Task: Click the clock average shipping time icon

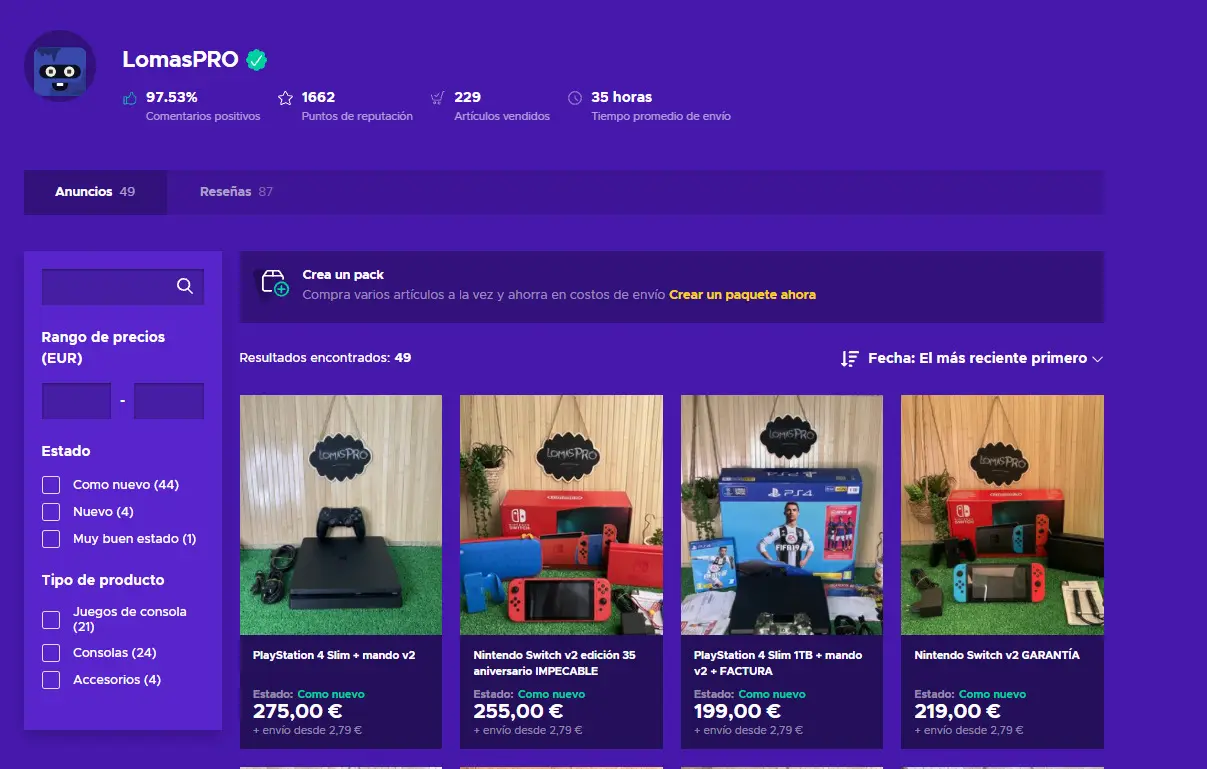Action: click(574, 98)
